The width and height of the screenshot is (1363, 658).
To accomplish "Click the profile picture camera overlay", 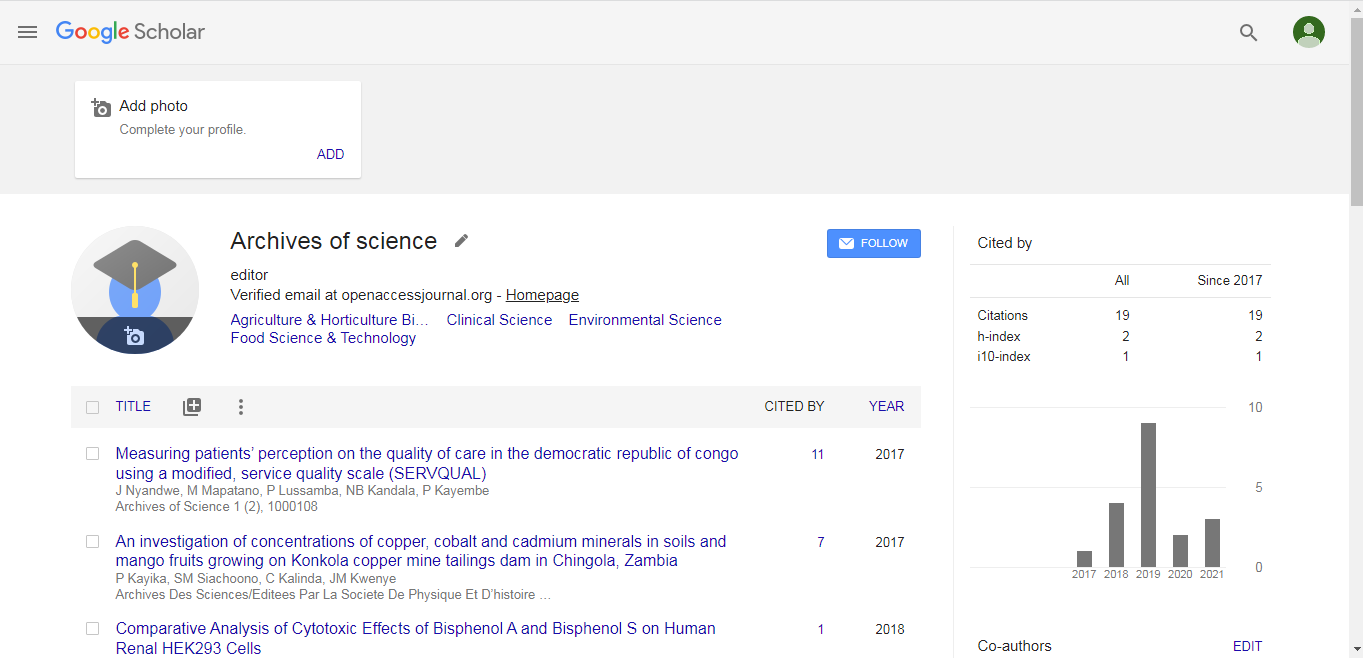I will point(134,336).
